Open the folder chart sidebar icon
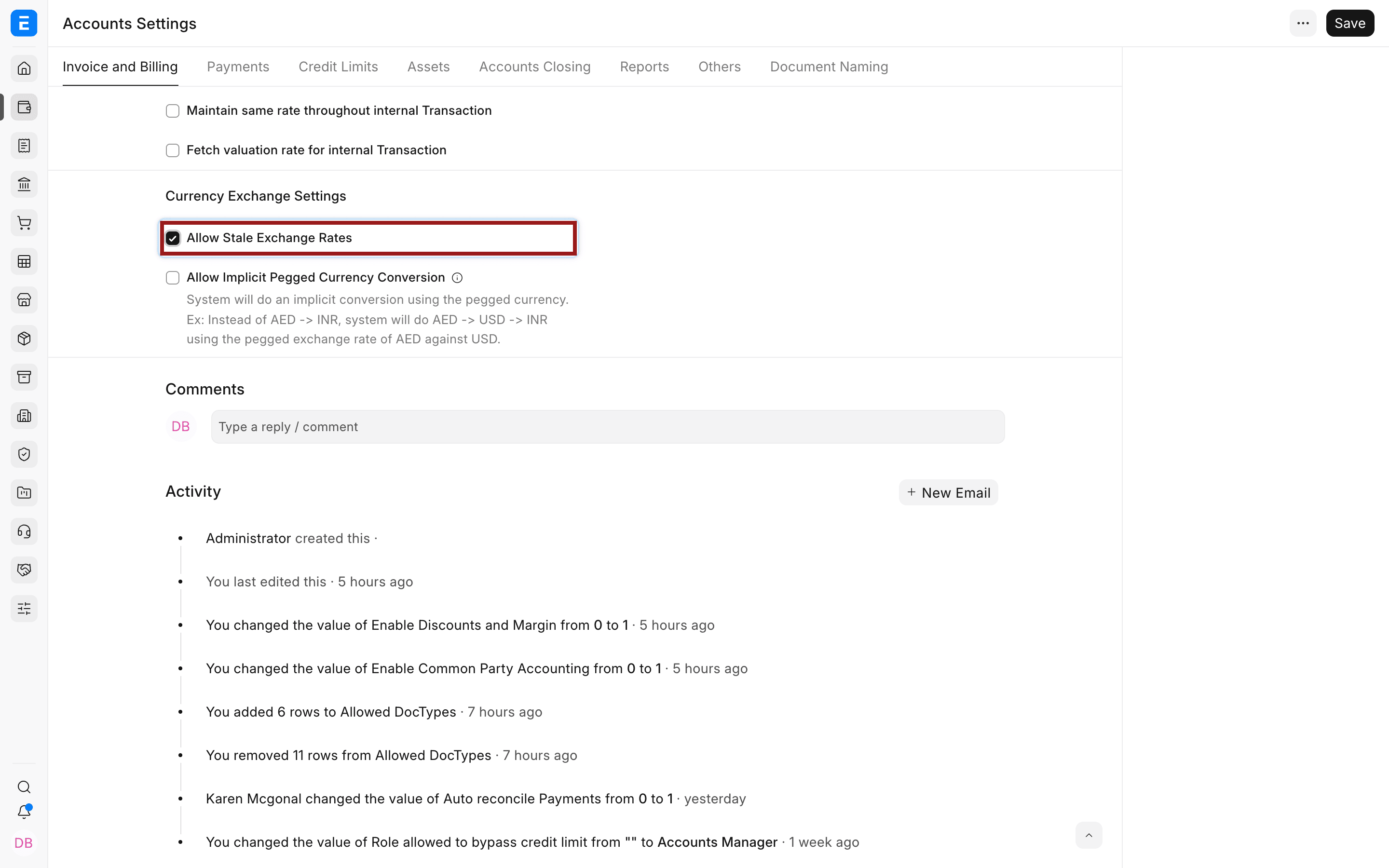The image size is (1389, 868). (24, 492)
